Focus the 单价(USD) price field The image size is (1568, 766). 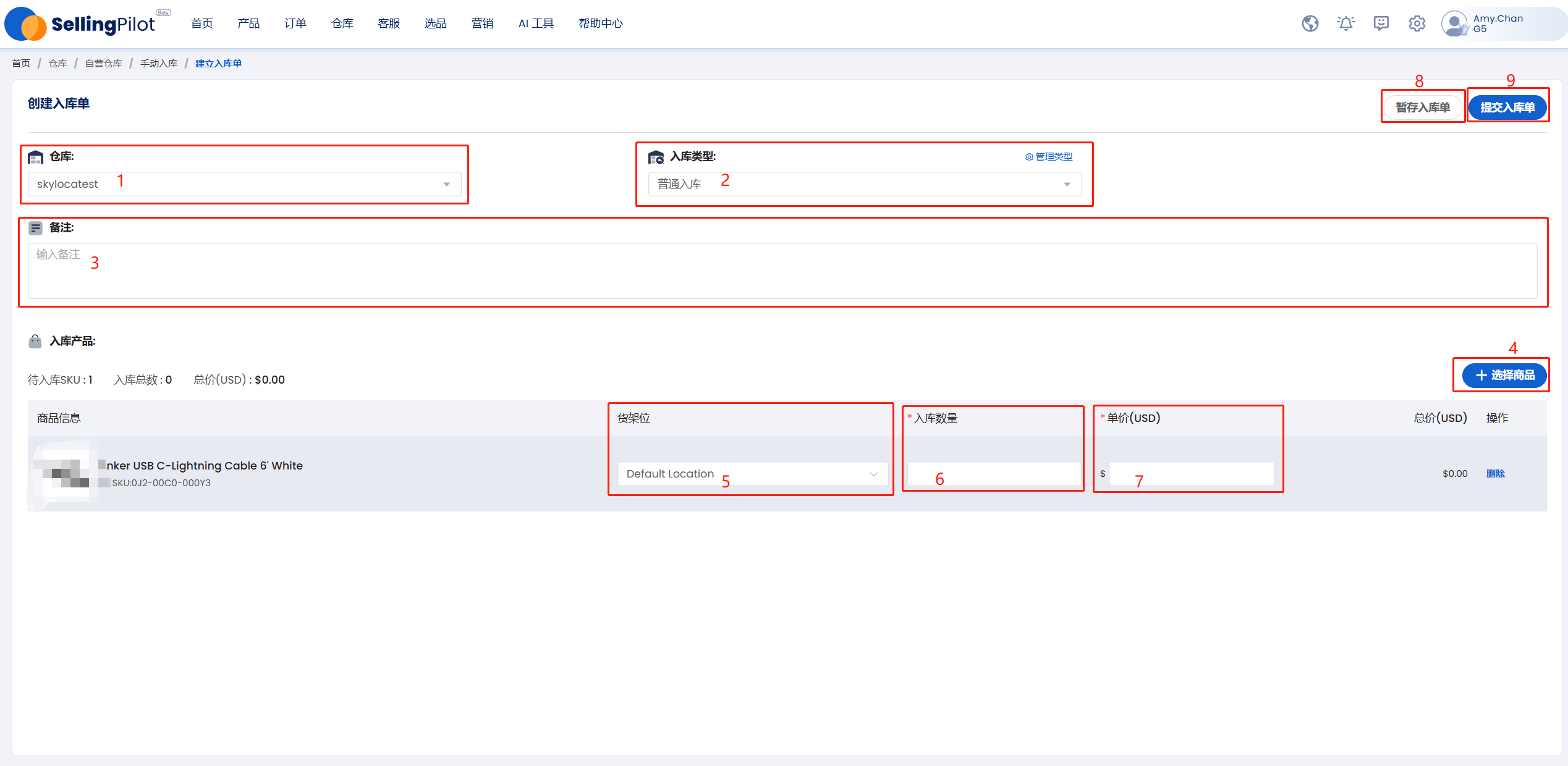[x=1191, y=474]
